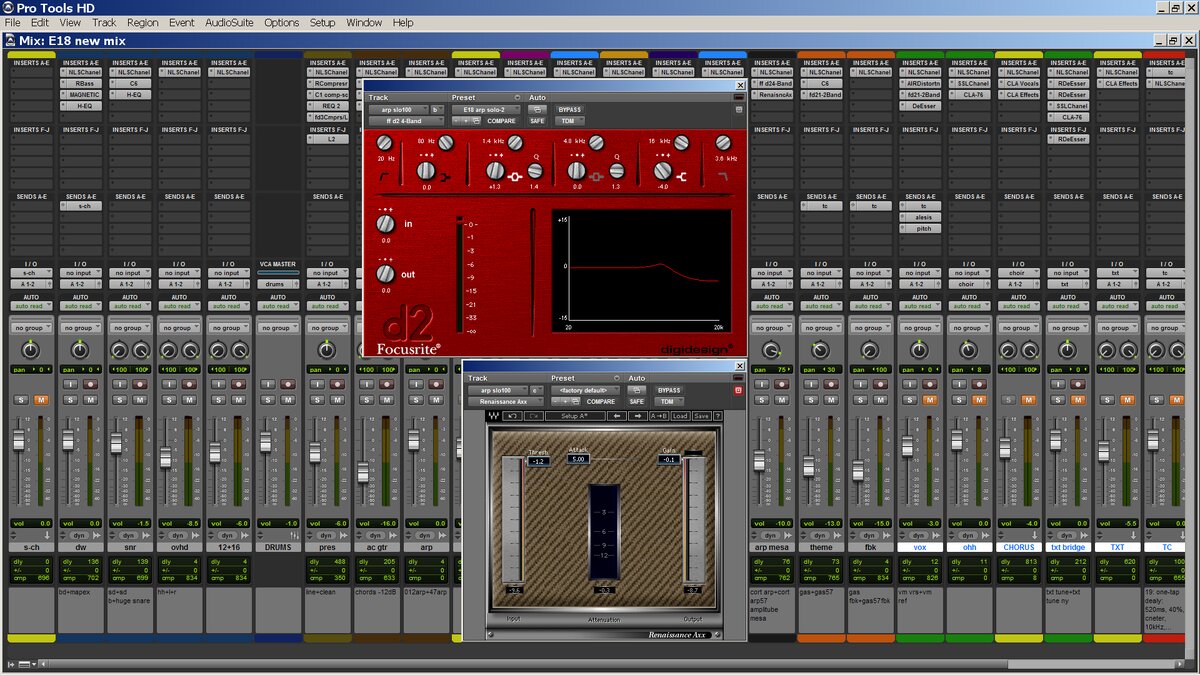Toggle the 4.0 kHz peak band icon
1200x675 pixels.
(x=596, y=177)
